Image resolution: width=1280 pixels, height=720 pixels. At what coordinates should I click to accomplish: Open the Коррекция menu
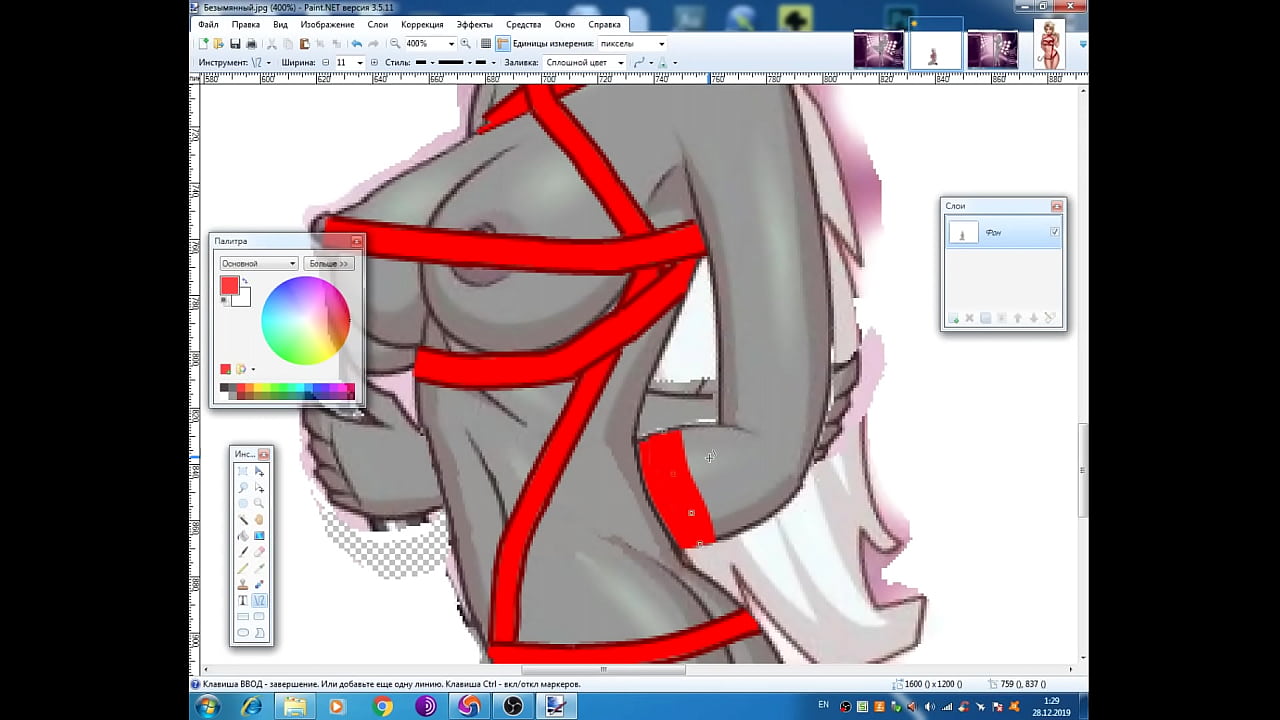422,24
